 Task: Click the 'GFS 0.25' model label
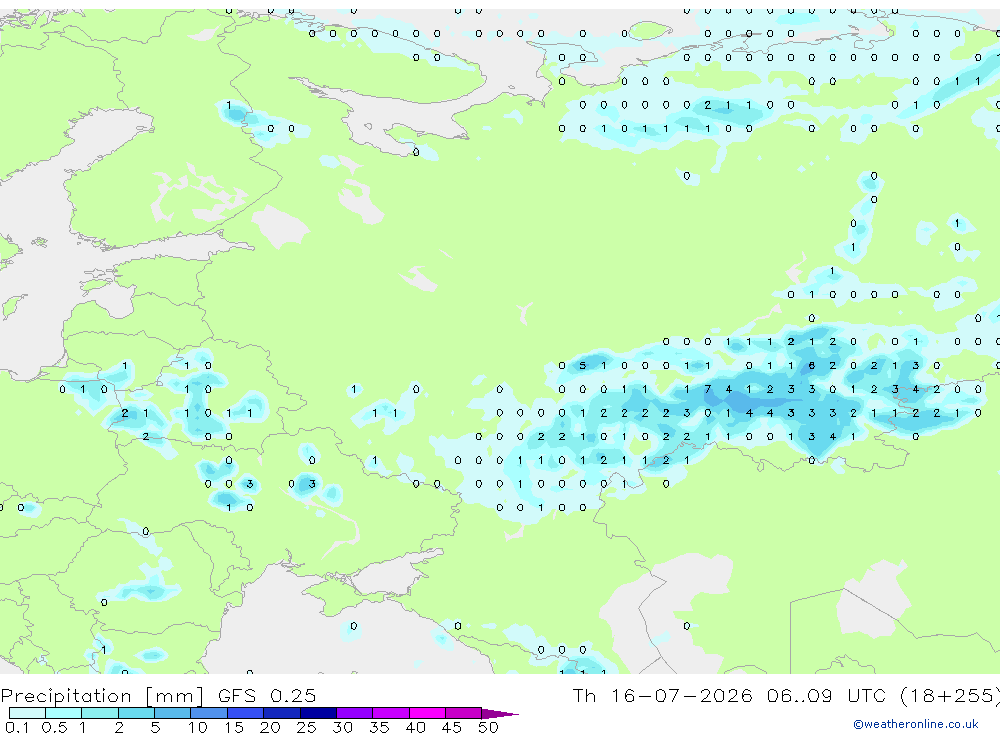click(x=267, y=695)
